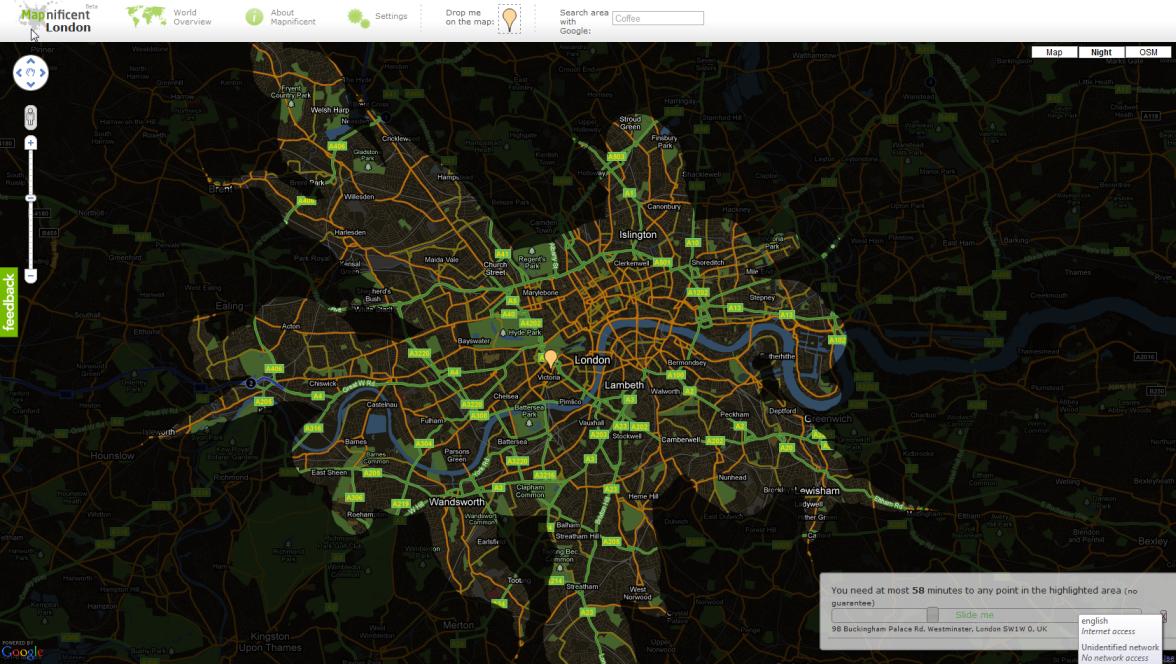The image size is (1176, 664).
Task: Click the 'Greenwich' map label
Action: click(830, 419)
